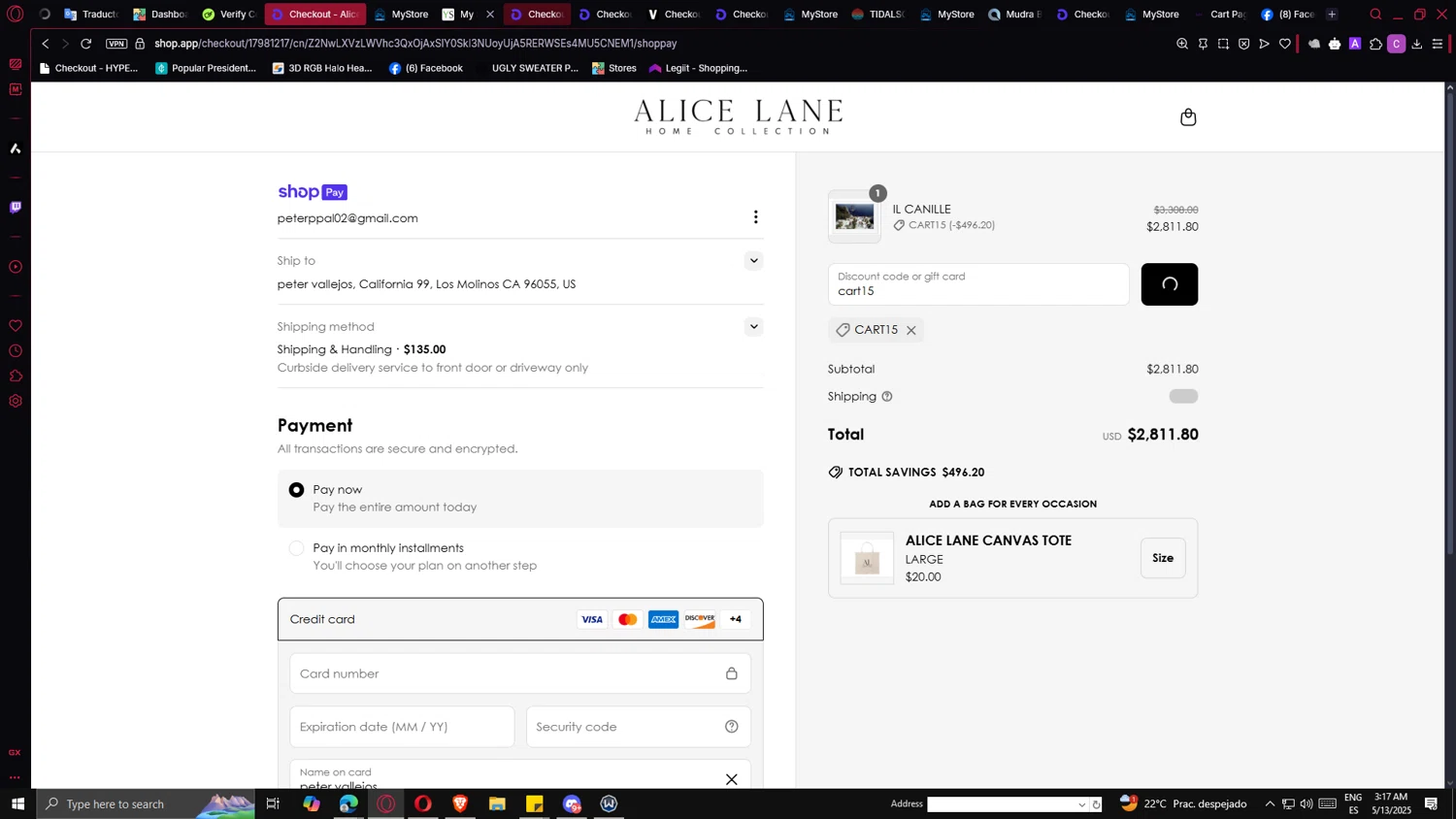
Task: Open Opera sidebar history clock
Action: click(x=16, y=351)
